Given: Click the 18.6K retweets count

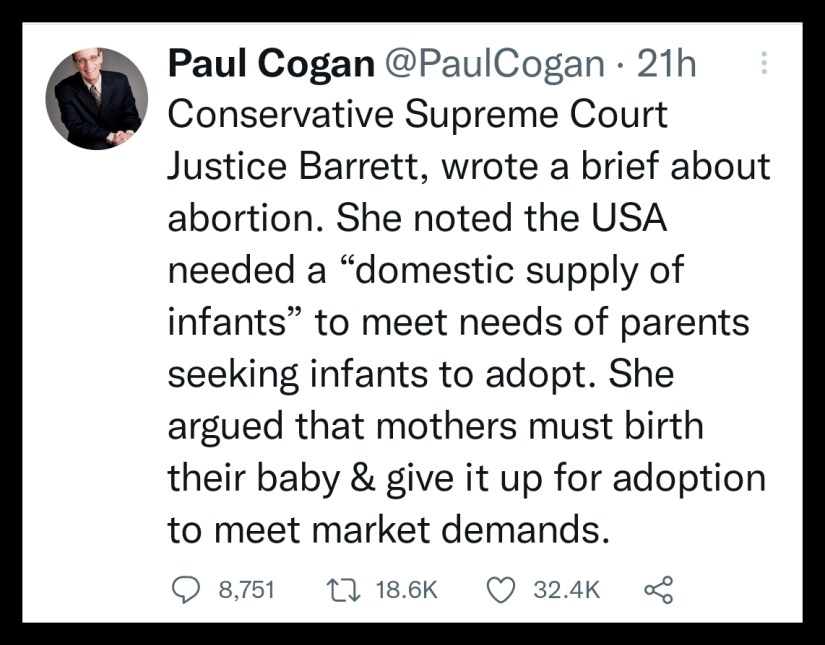Looking at the screenshot, I should pyautogui.click(x=407, y=590).
